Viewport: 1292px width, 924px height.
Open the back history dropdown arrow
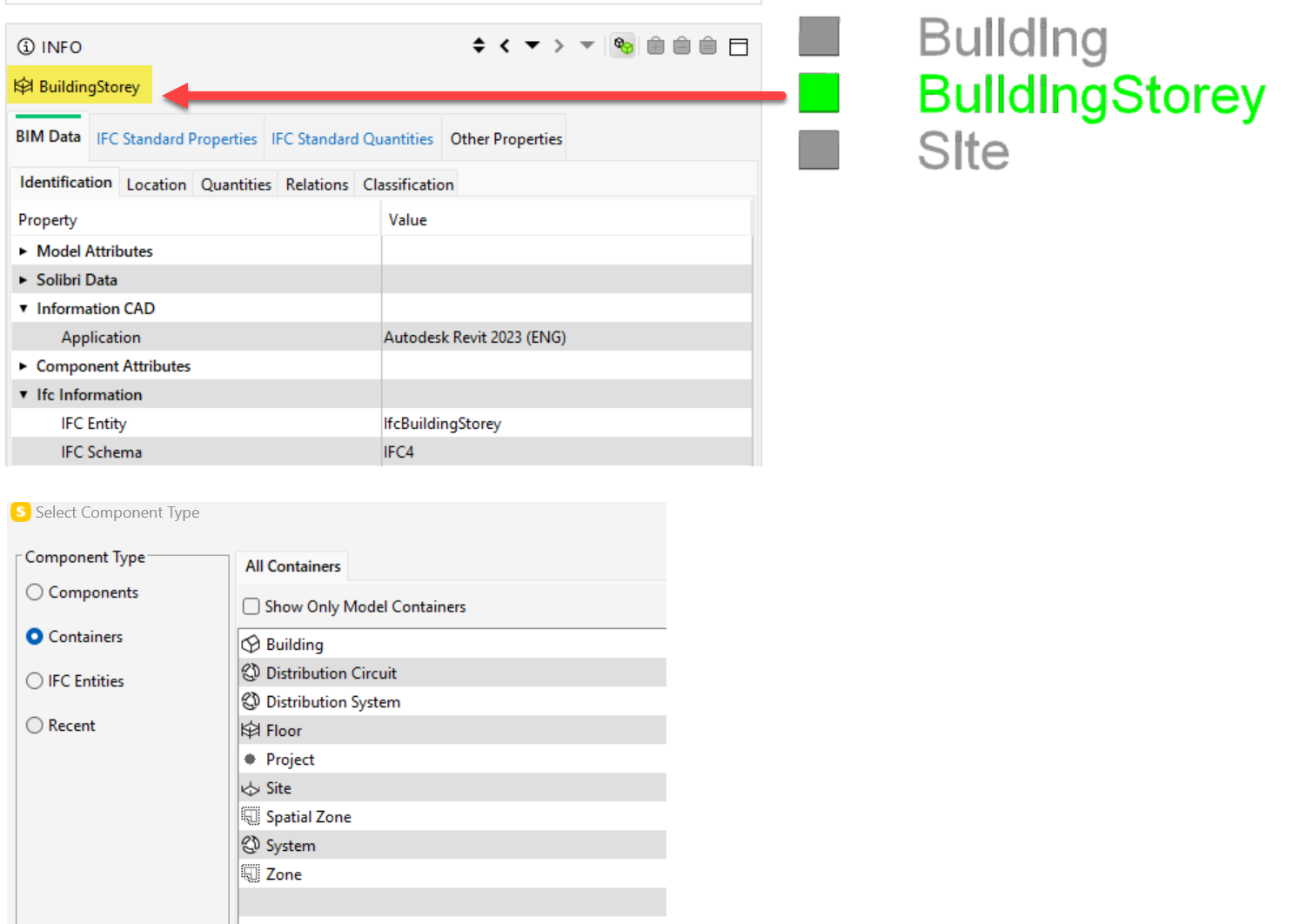(x=532, y=46)
